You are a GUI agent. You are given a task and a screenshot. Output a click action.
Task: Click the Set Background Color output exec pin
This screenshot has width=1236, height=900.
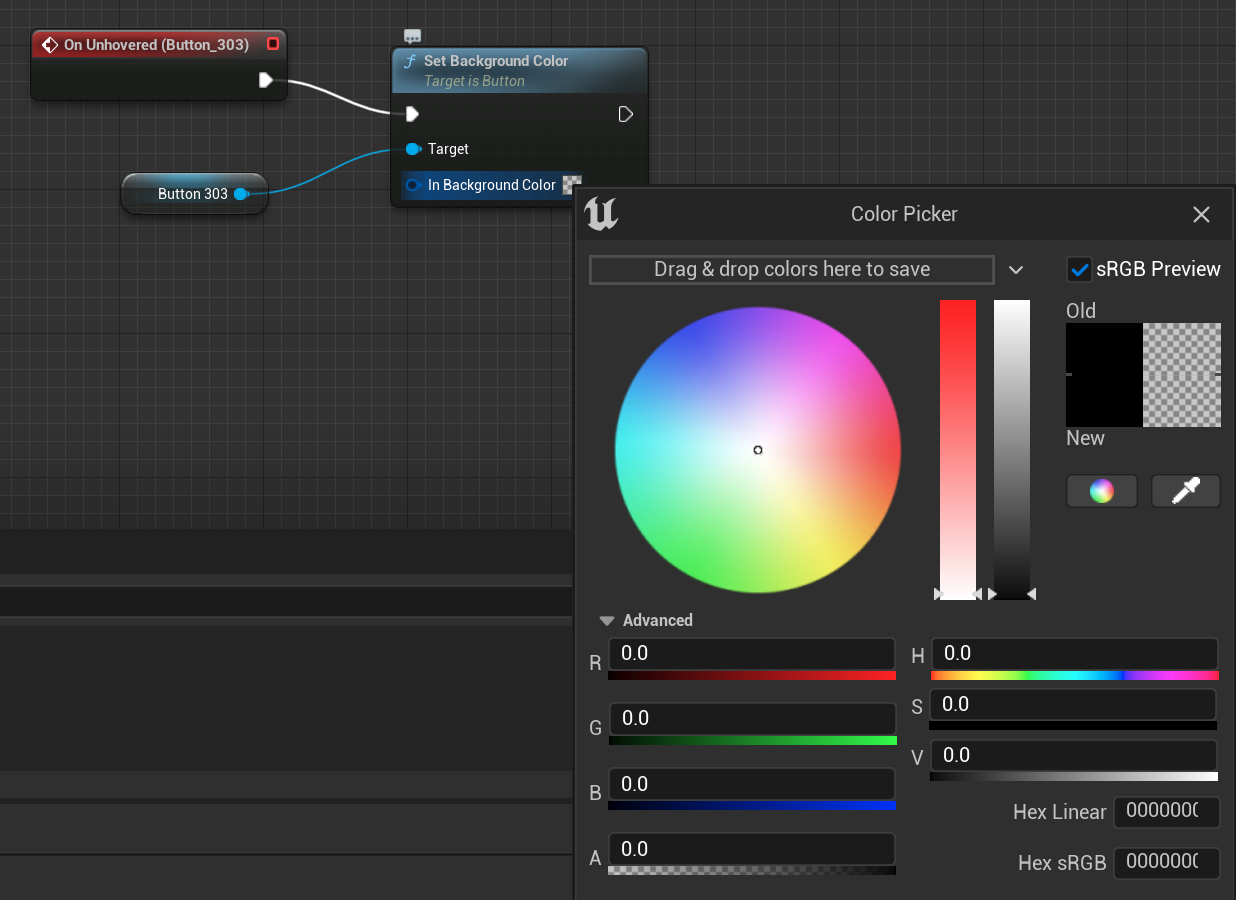pos(625,114)
